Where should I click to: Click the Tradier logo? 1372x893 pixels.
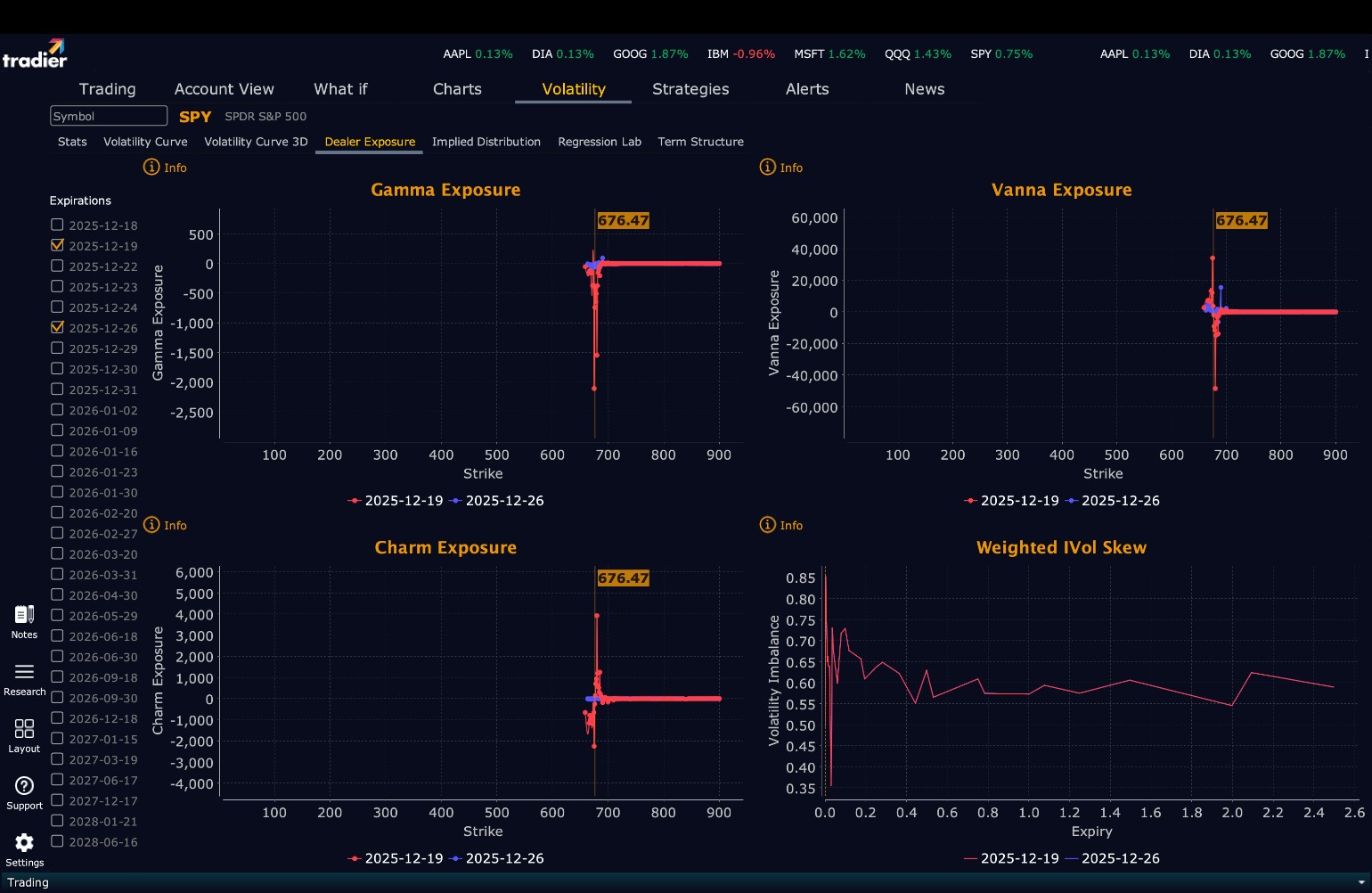(x=35, y=54)
